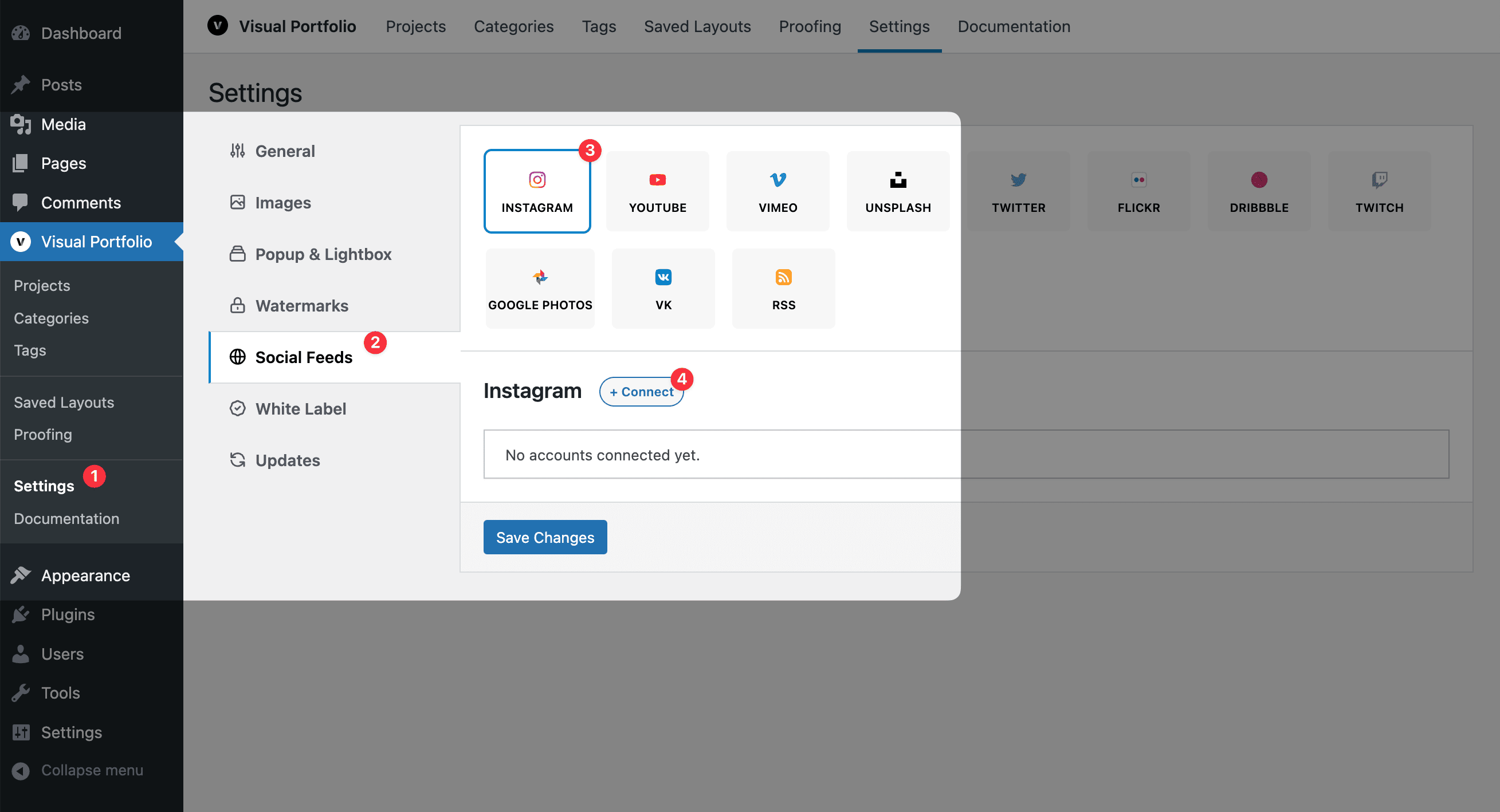The height and width of the screenshot is (812, 1500).
Task: Click the Connect button for Instagram
Action: (641, 391)
